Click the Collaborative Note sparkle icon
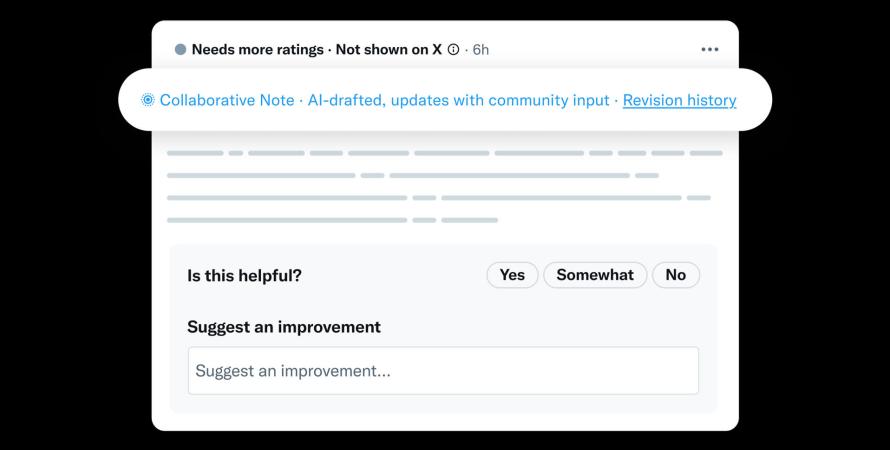 148,100
